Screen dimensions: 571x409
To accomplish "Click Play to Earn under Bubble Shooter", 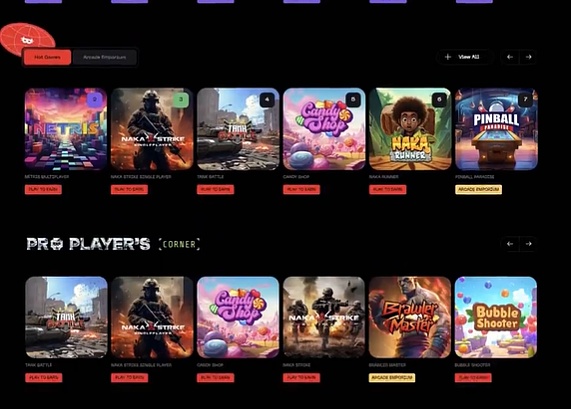I will (473, 378).
